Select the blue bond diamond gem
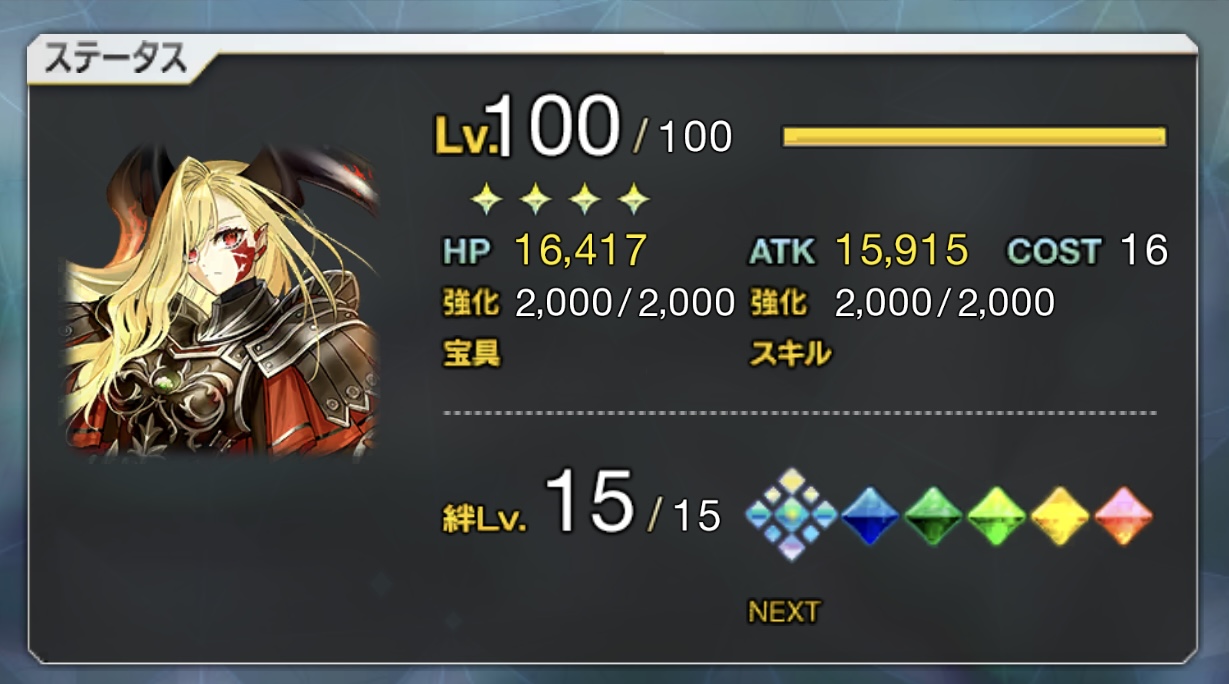This screenshot has width=1229, height=684. click(x=870, y=515)
